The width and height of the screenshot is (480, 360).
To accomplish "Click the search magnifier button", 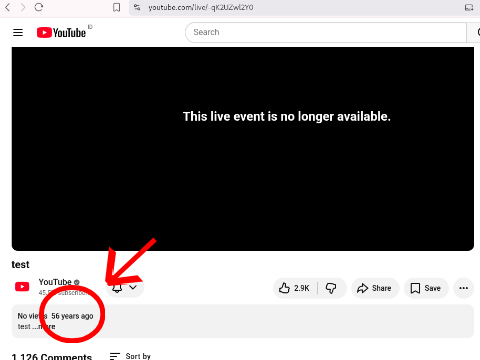I will [475, 32].
